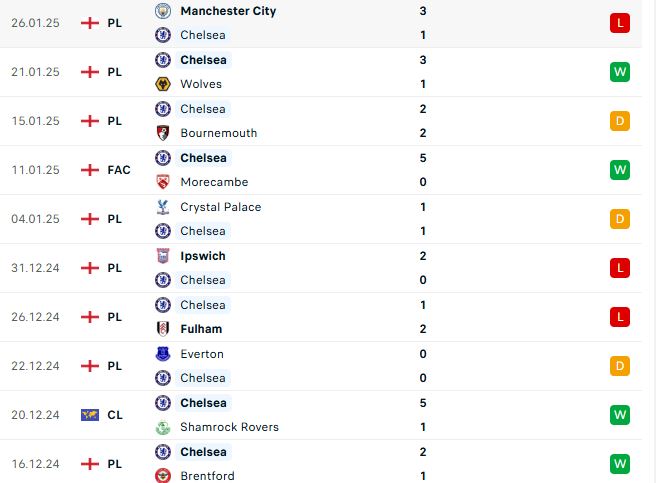656x483 pixels.
Task: Click the Crystal Palace club crest
Action: coord(163,207)
